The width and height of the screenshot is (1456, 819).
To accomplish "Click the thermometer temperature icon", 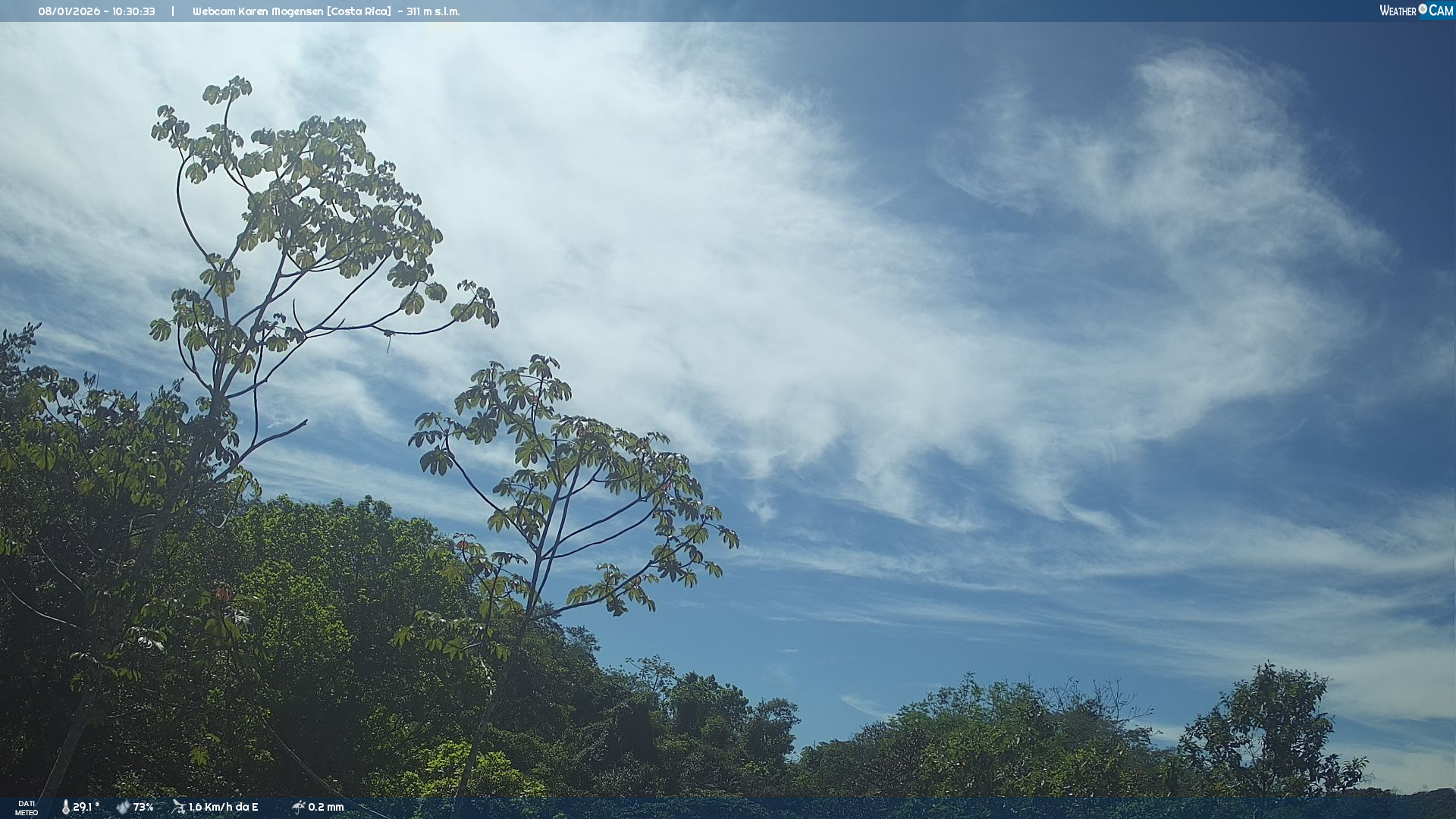I will pos(65,808).
